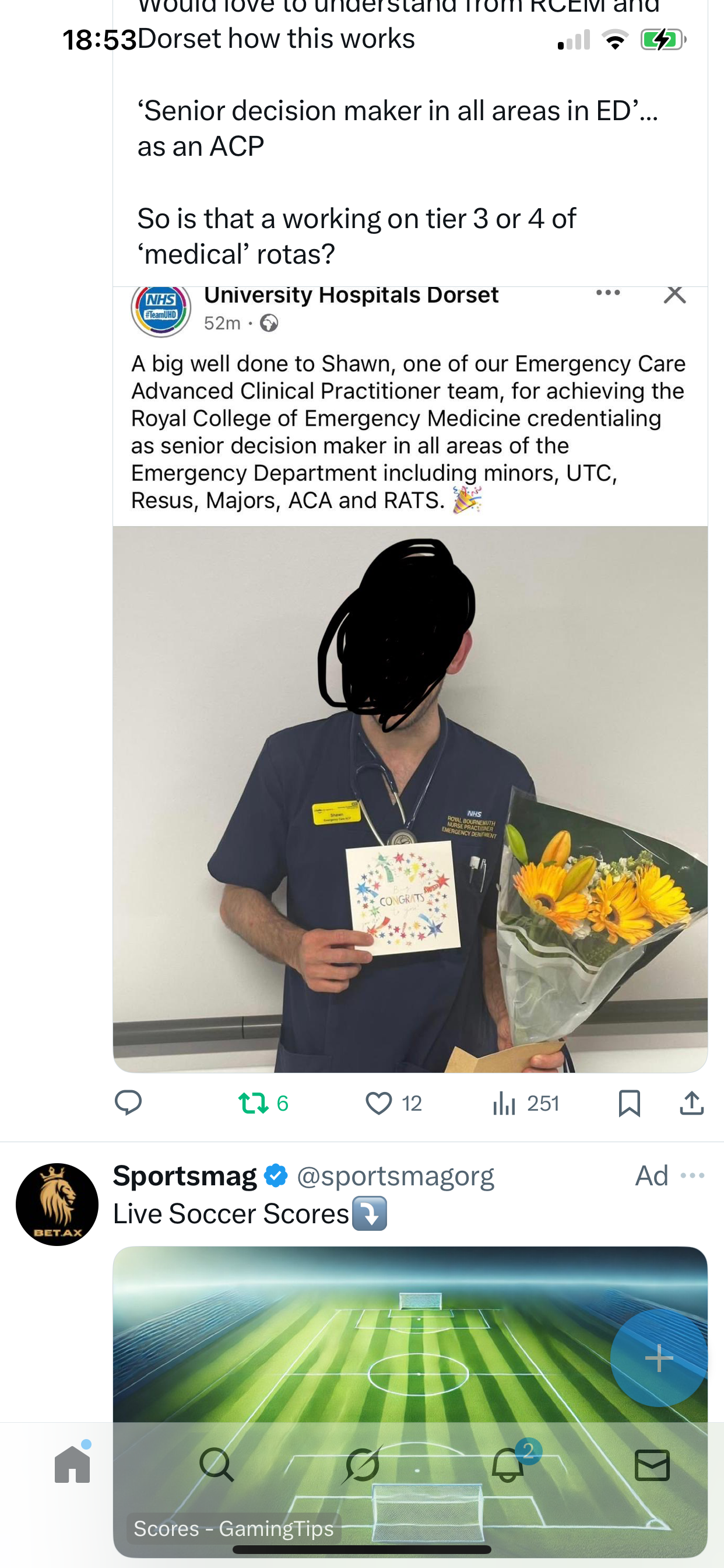The height and width of the screenshot is (1568, 724).
Task: Close the University Hospitals Dorset post
Action: tap(674, 294)
